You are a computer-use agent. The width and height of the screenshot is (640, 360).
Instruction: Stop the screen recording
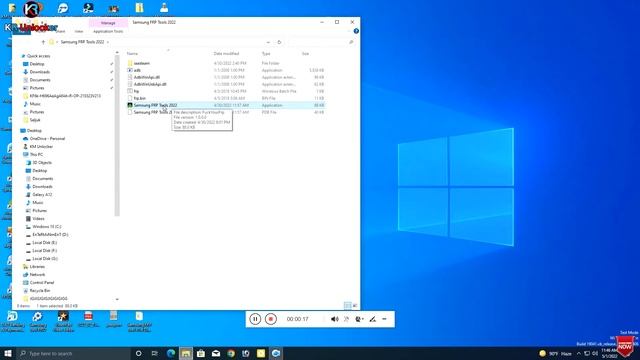[271, 319]
